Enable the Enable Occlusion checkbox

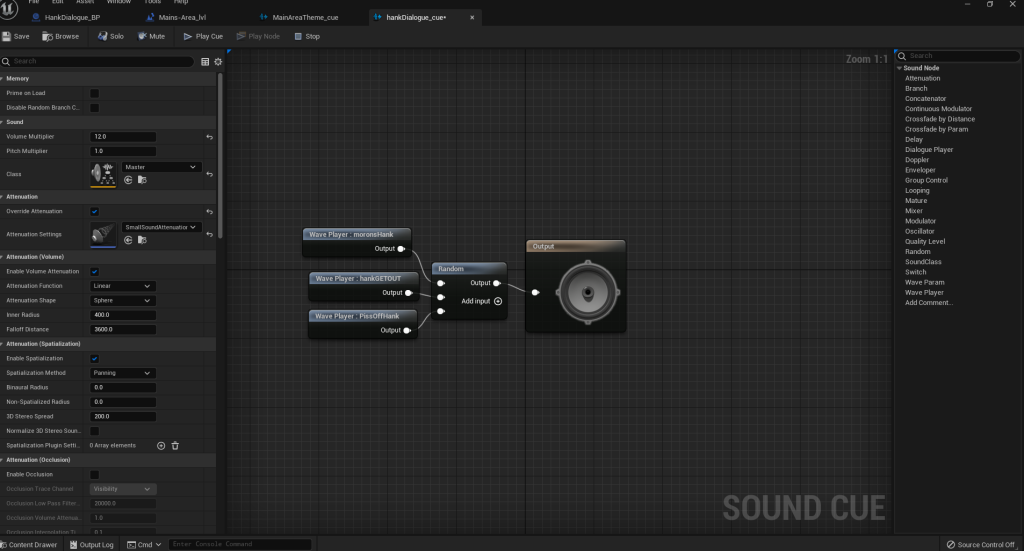(94, 474)
